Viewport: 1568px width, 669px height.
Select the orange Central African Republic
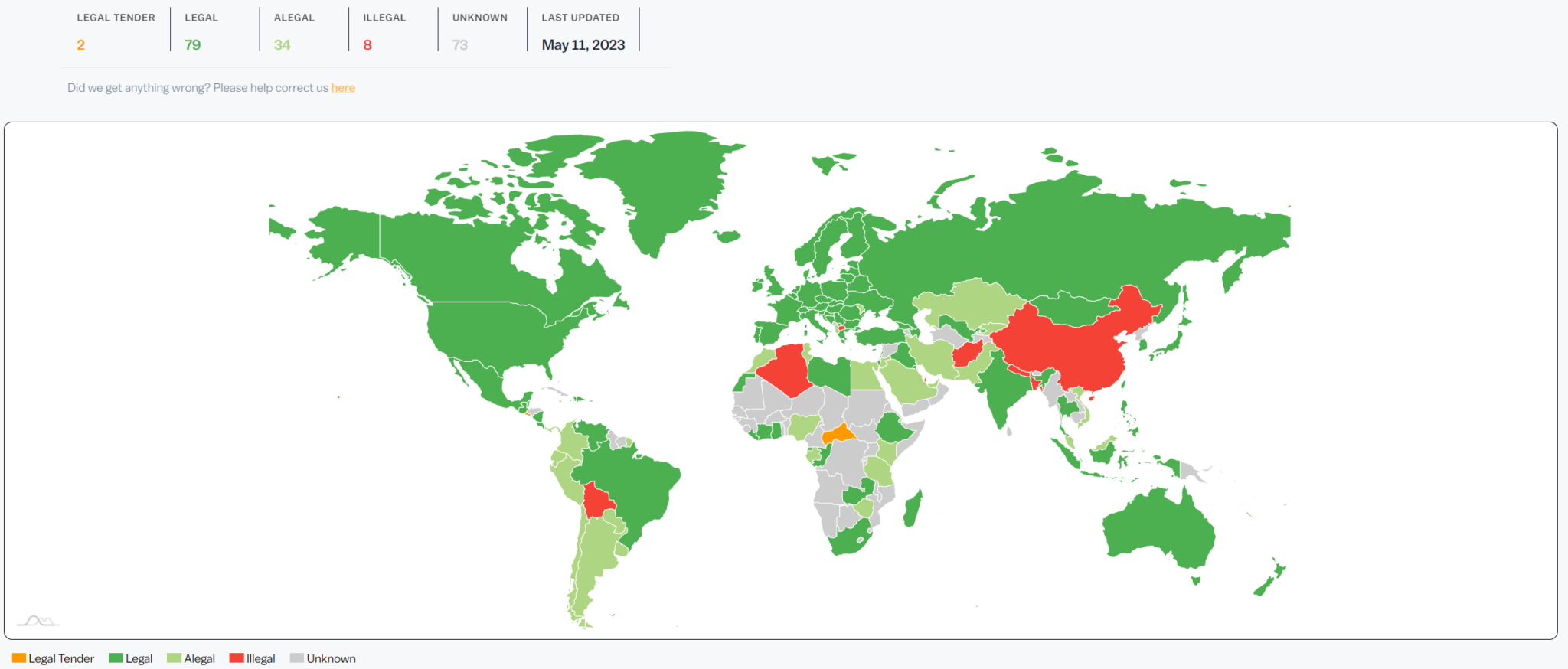tap(839, 435)
